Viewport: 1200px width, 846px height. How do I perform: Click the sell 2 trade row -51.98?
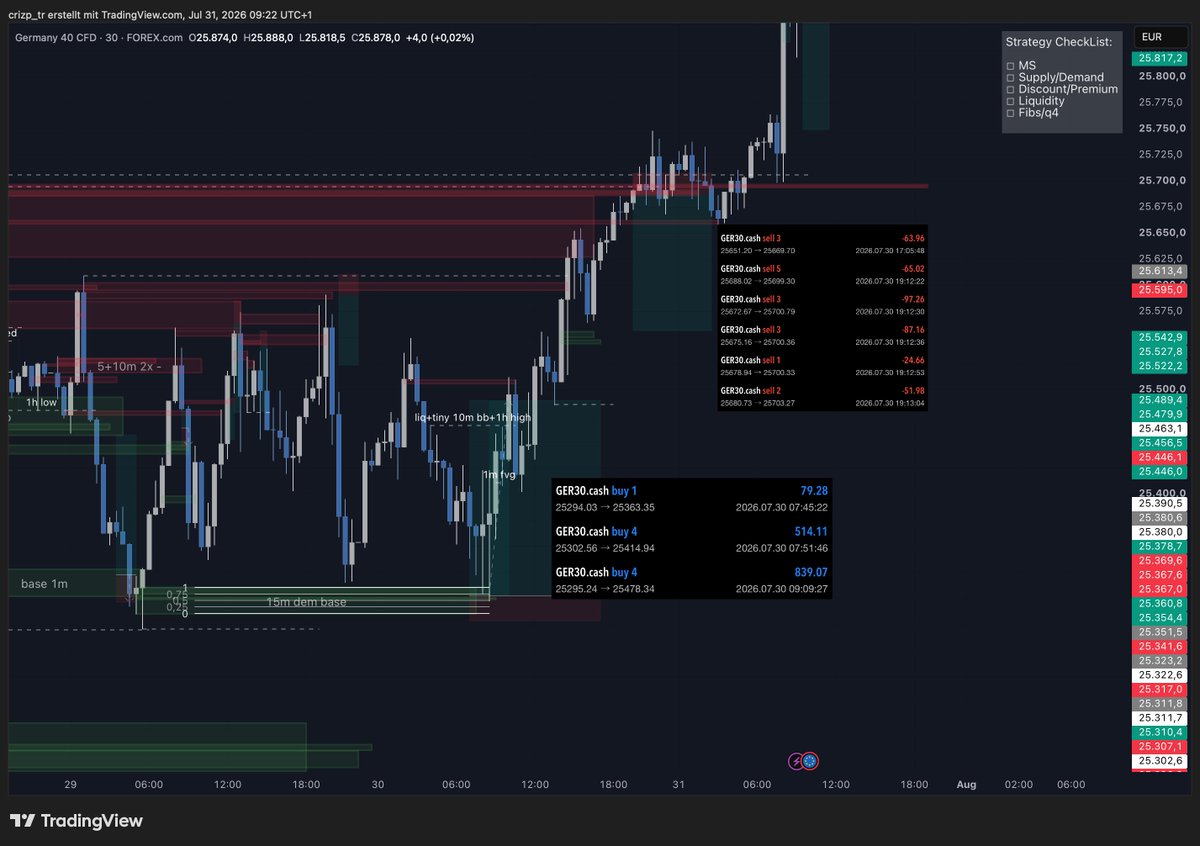coord(822,396)
